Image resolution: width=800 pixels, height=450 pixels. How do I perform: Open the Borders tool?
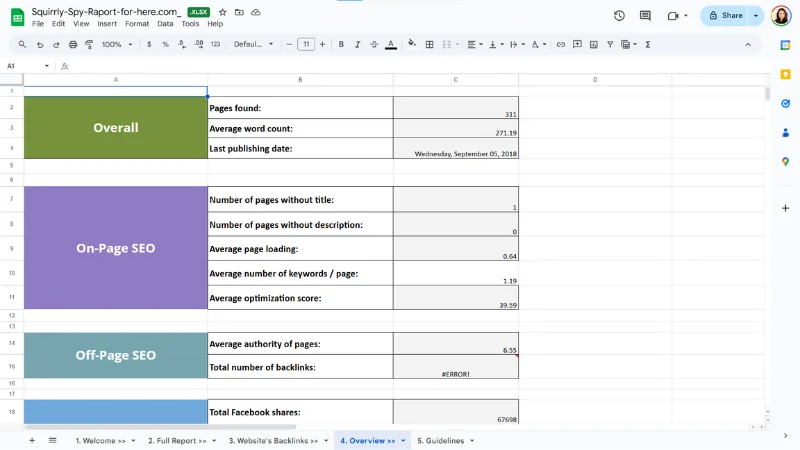tap(430, 45)
